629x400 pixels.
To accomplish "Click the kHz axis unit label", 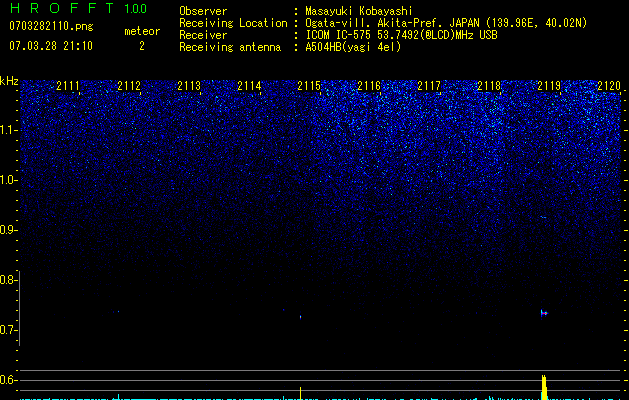I will (x=9, y=81).
